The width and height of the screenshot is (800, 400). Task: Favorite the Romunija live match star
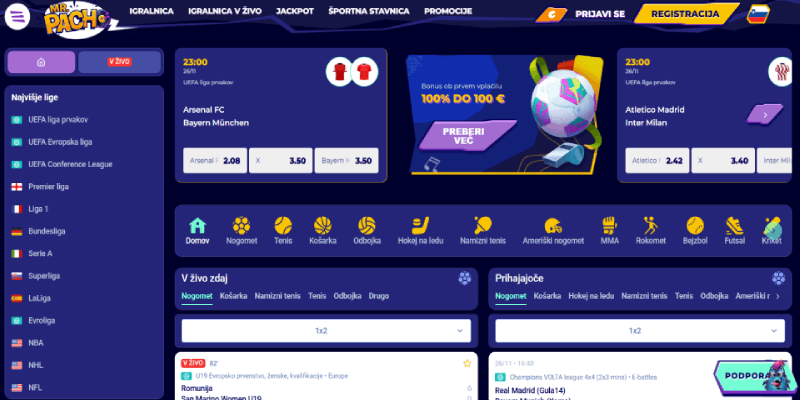click(x=467, y=364)
